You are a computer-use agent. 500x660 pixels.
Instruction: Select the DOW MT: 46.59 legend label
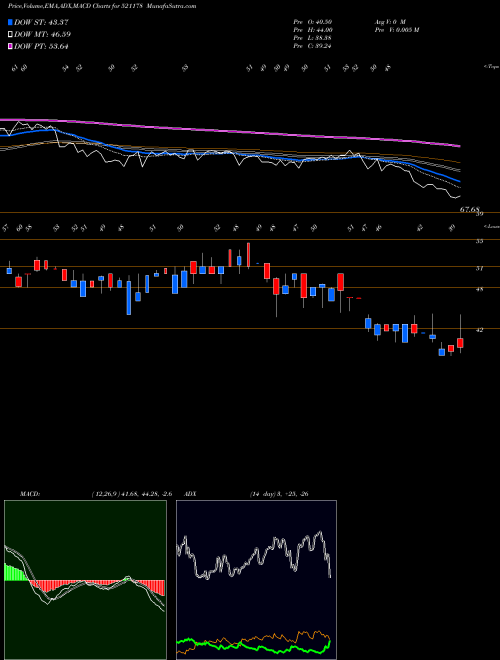pos(42,35)
